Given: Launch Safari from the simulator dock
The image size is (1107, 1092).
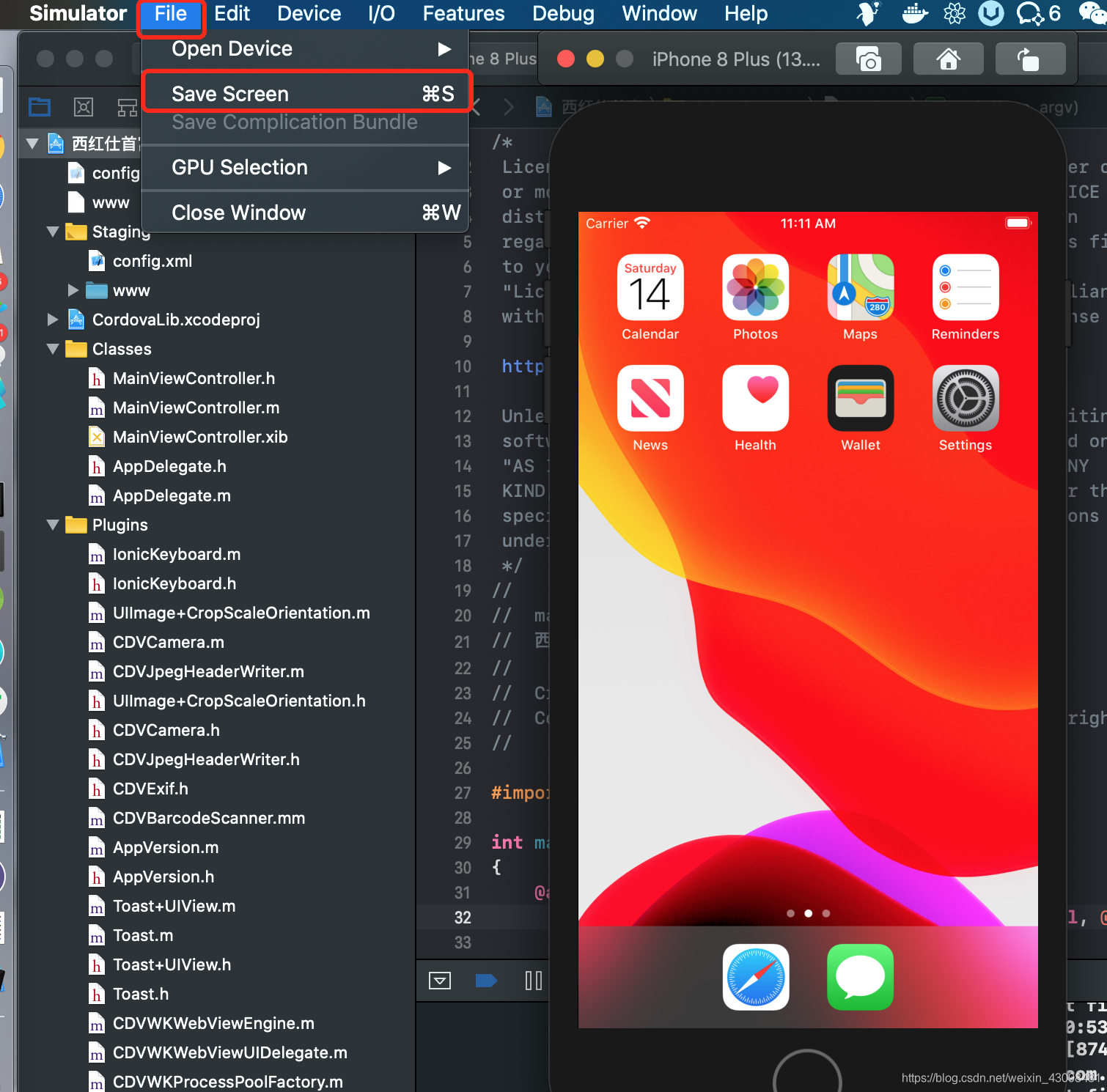Looking at the screenshot, I should click(756, 977).
